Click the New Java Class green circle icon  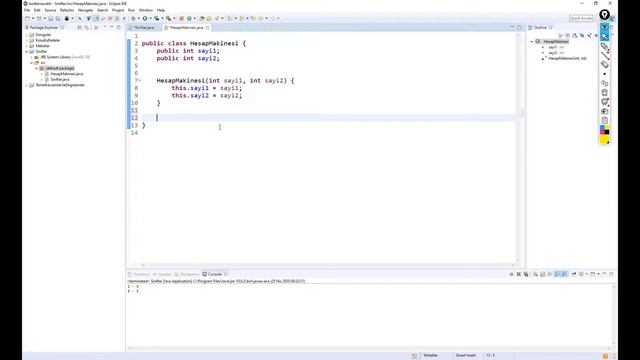click(189, 18)
